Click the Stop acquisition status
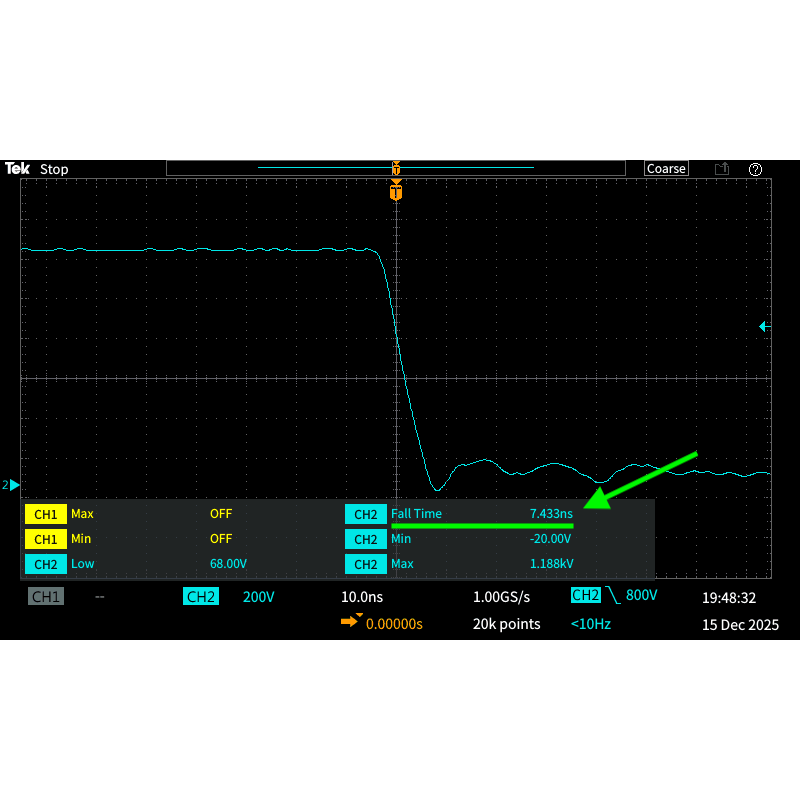Image resolution: width=800 pixels, height=800 pixels. tap(54, 169)
